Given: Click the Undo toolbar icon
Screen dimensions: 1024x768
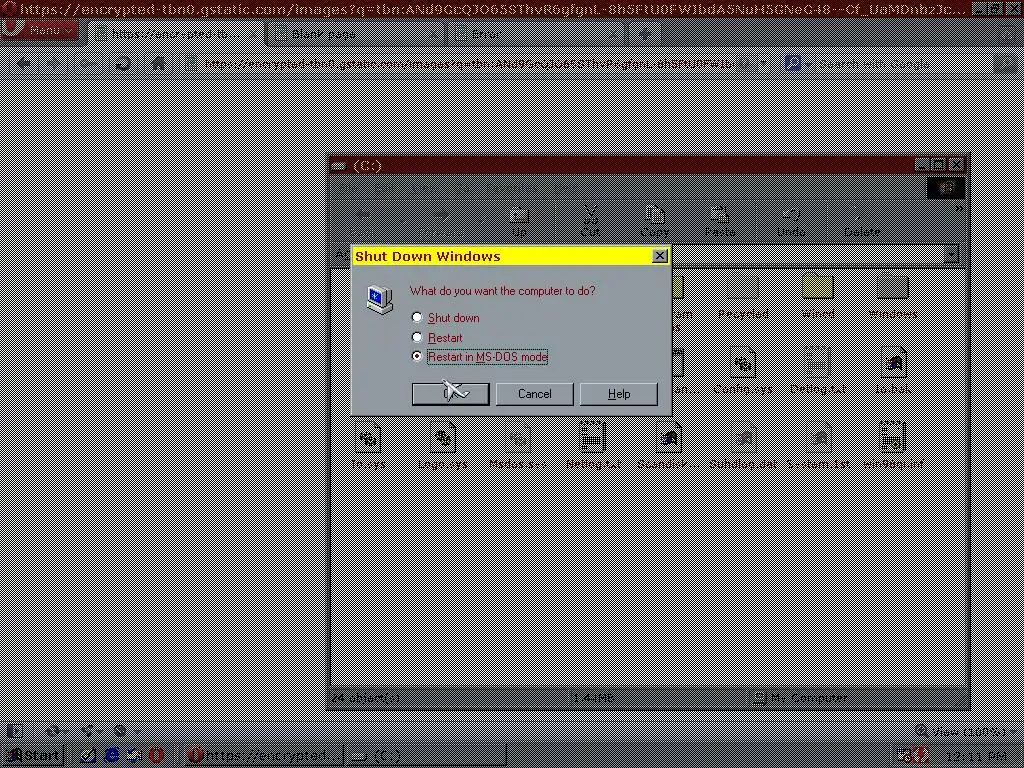Looking at the screenshot, I should 791,221.
